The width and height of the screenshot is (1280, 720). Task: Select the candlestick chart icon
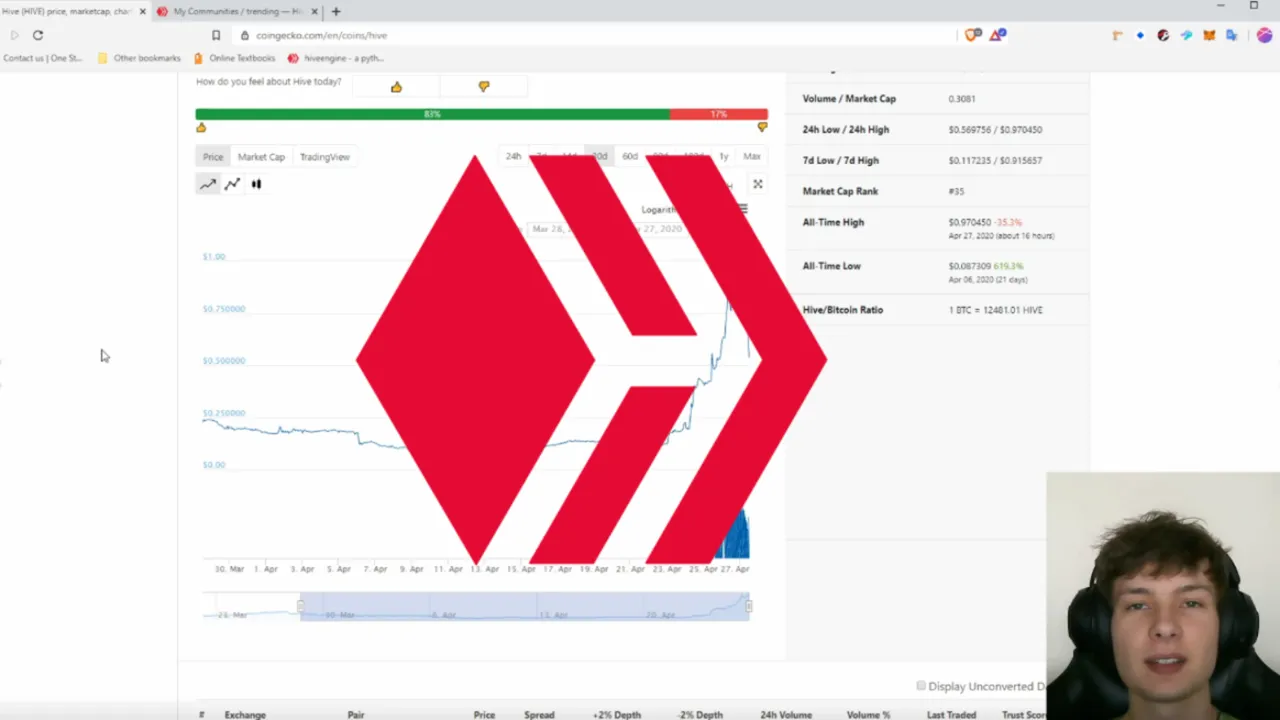[256, 184]
